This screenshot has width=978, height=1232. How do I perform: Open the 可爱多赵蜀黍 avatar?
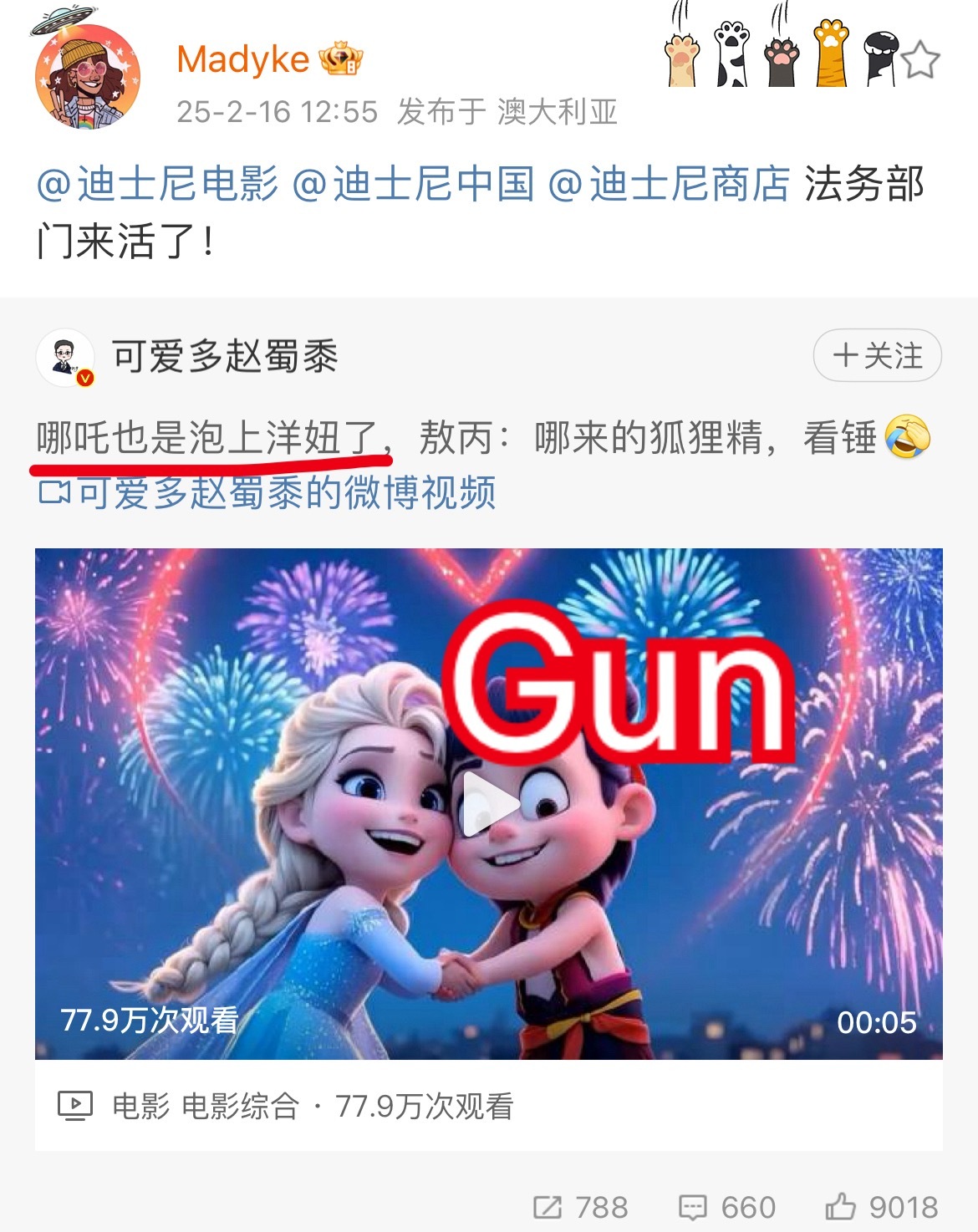pos(65,358)
